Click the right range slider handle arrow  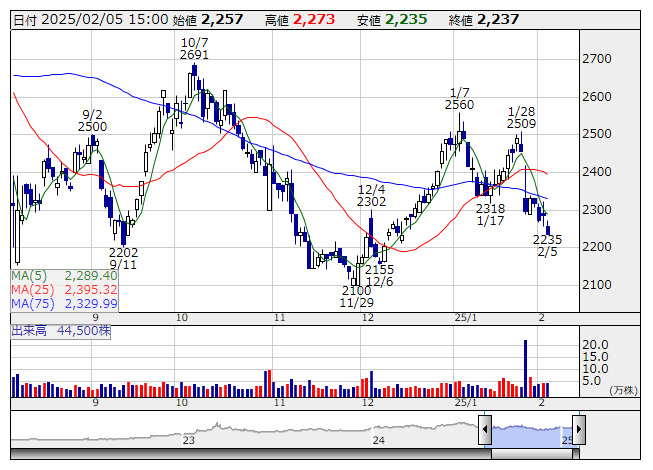point(579,429)
